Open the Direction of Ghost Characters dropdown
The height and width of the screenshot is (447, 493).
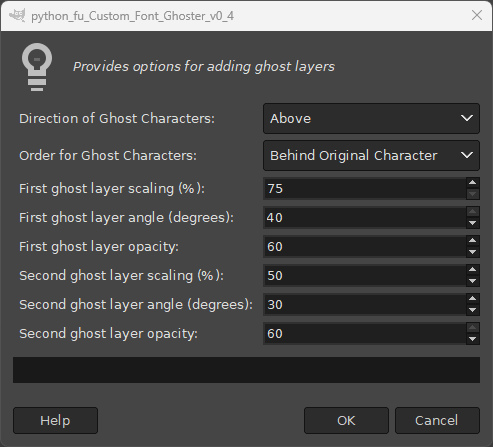(x=371, y=118)
